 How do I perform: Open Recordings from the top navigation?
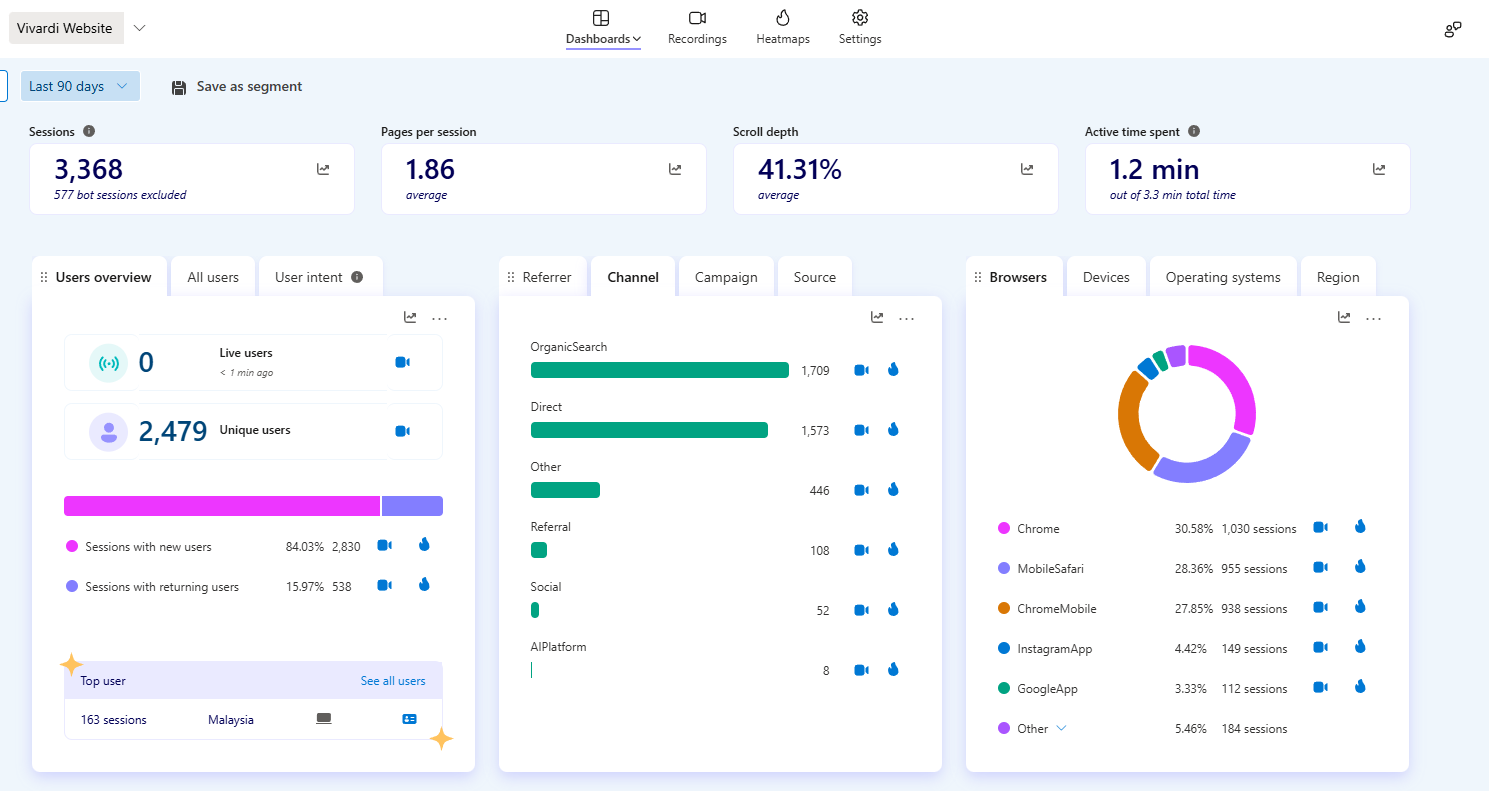[x=697, y=27]
